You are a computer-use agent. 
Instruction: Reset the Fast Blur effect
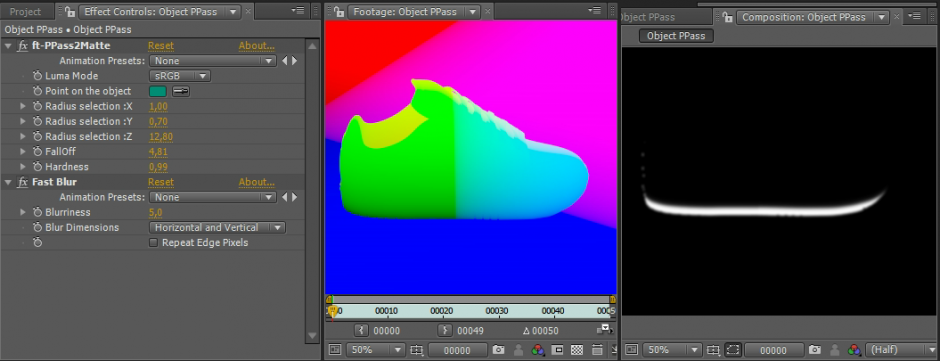click(161, 182)
